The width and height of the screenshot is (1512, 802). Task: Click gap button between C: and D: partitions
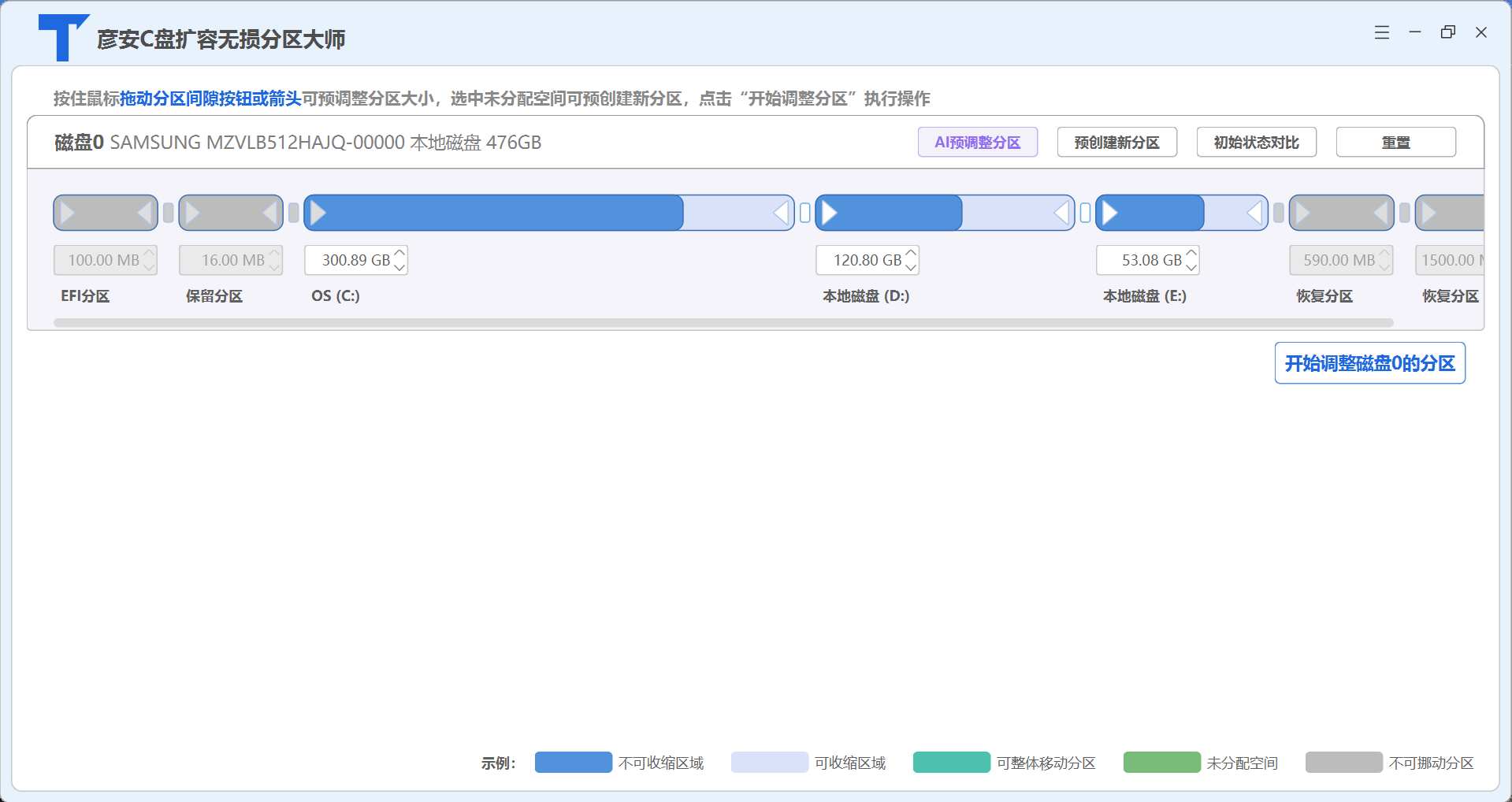tap(804, 213)
